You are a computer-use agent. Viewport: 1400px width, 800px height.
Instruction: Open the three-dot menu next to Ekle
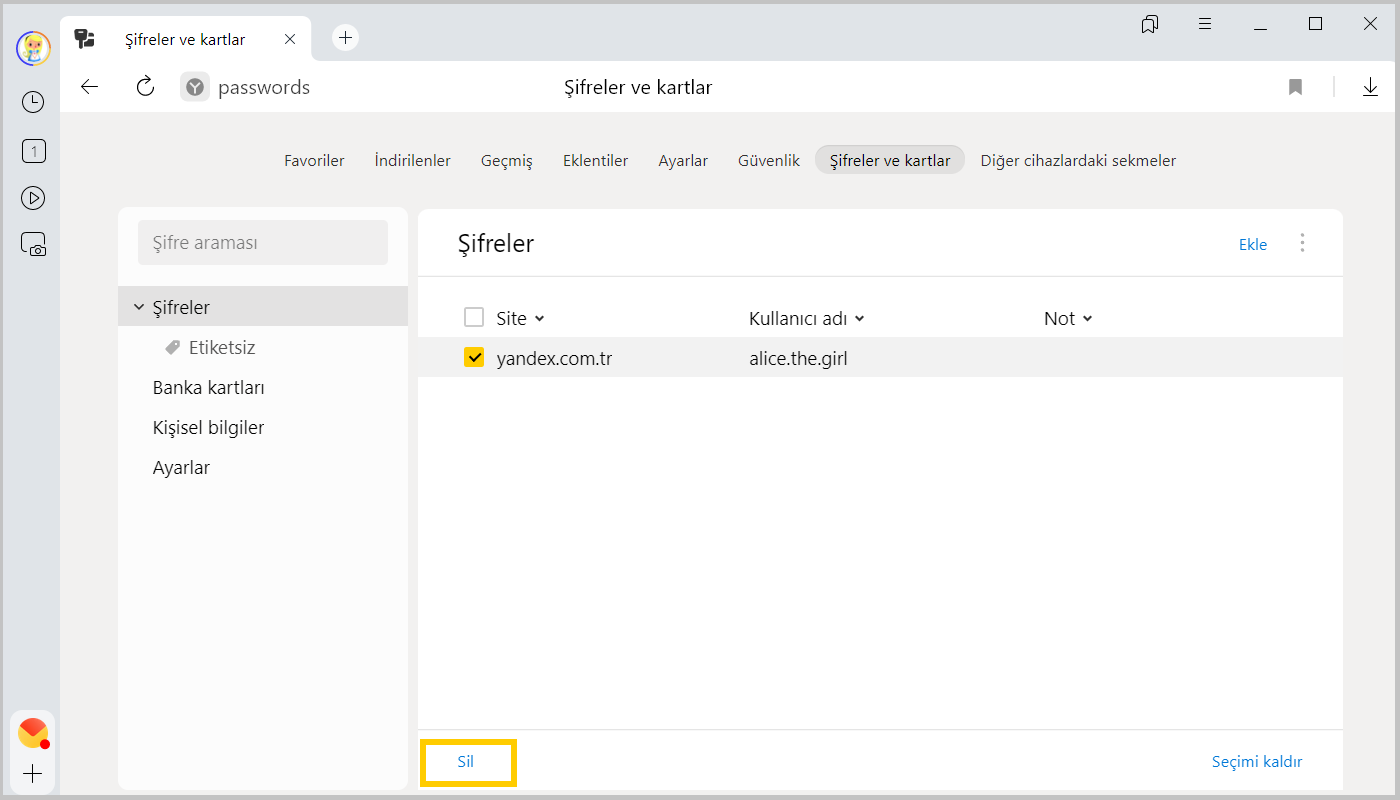click(1302, 243)
